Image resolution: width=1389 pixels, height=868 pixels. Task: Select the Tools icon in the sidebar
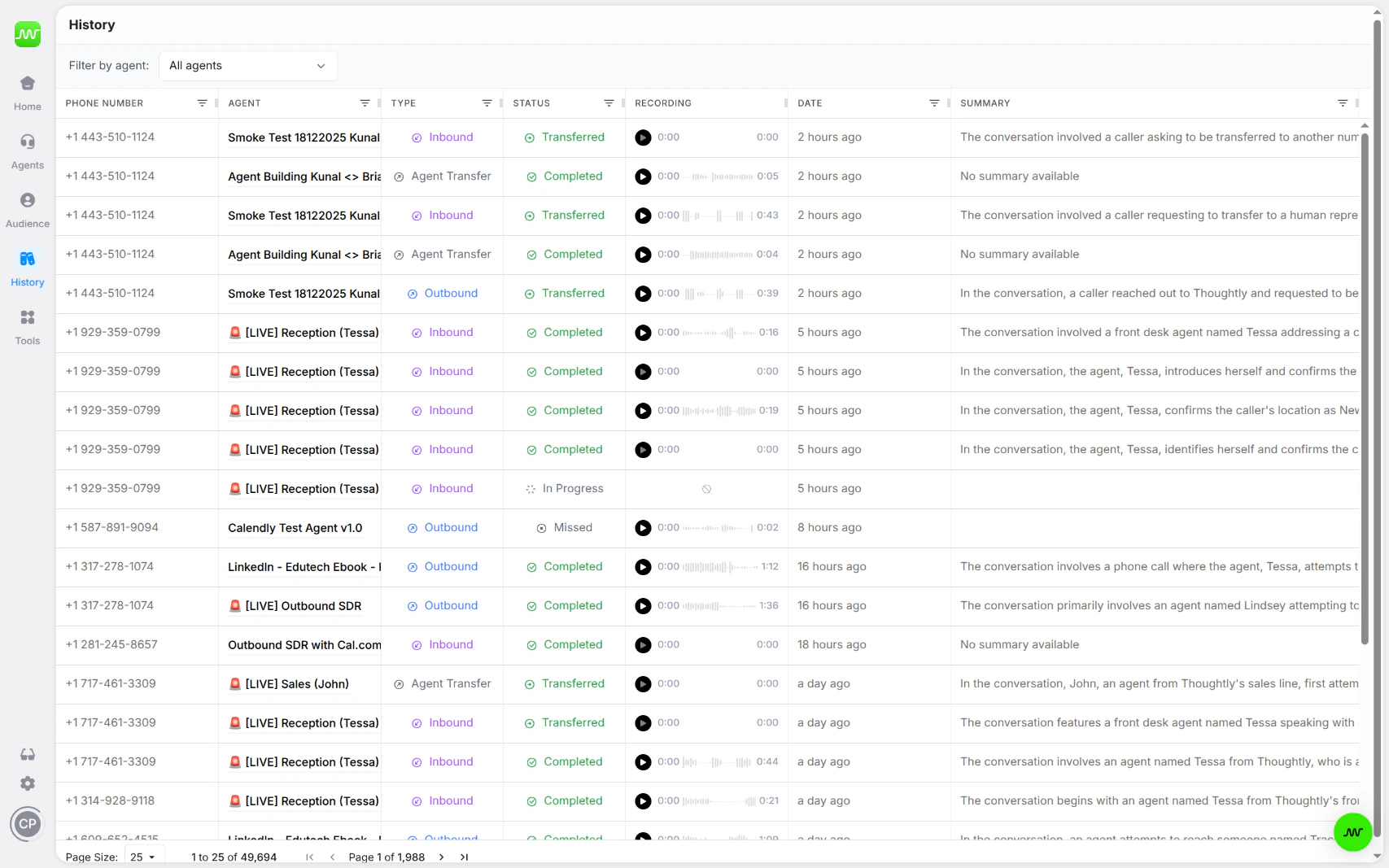click(27, 325)
